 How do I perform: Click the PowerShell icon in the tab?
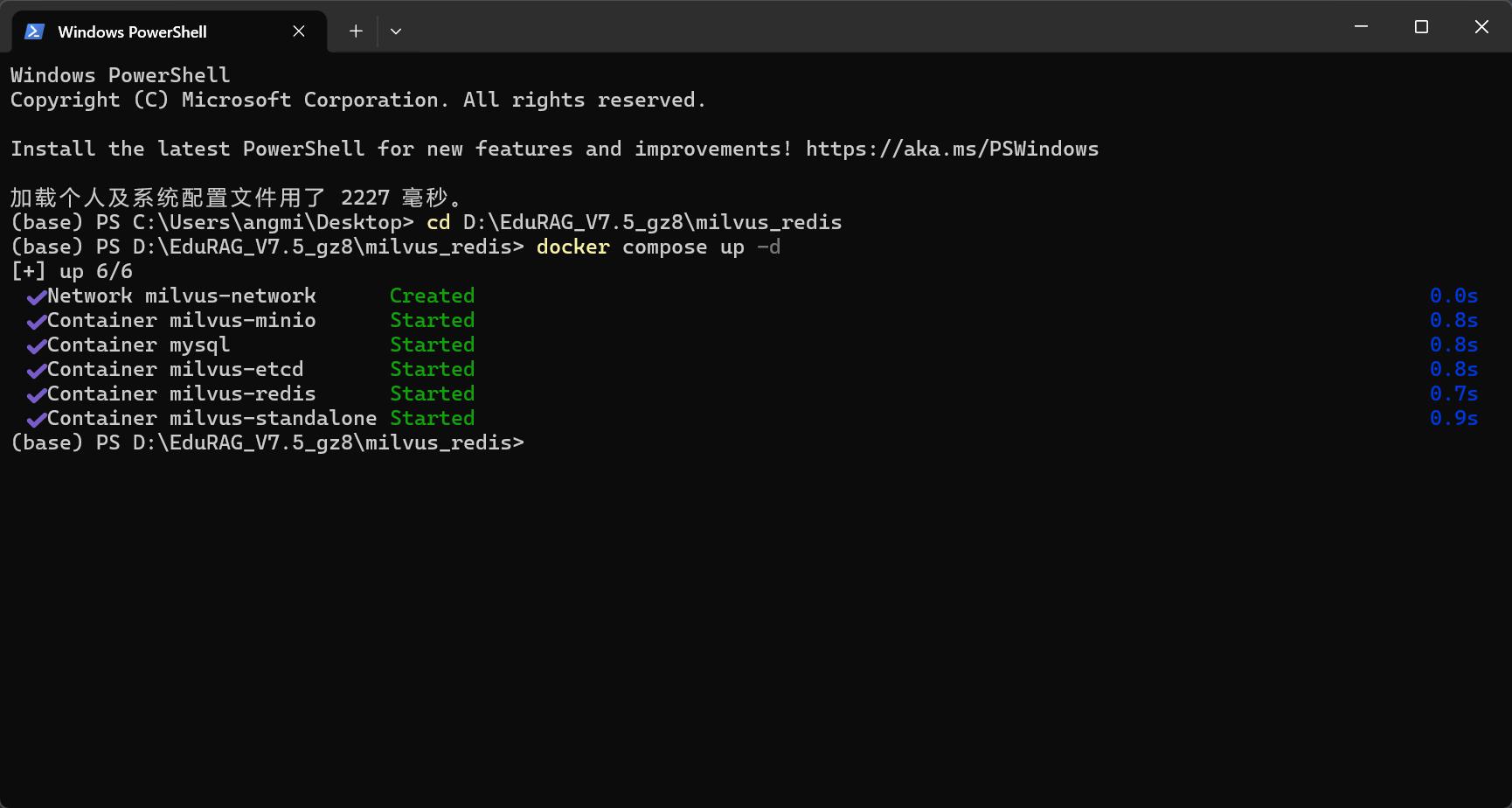coord(34,31)
